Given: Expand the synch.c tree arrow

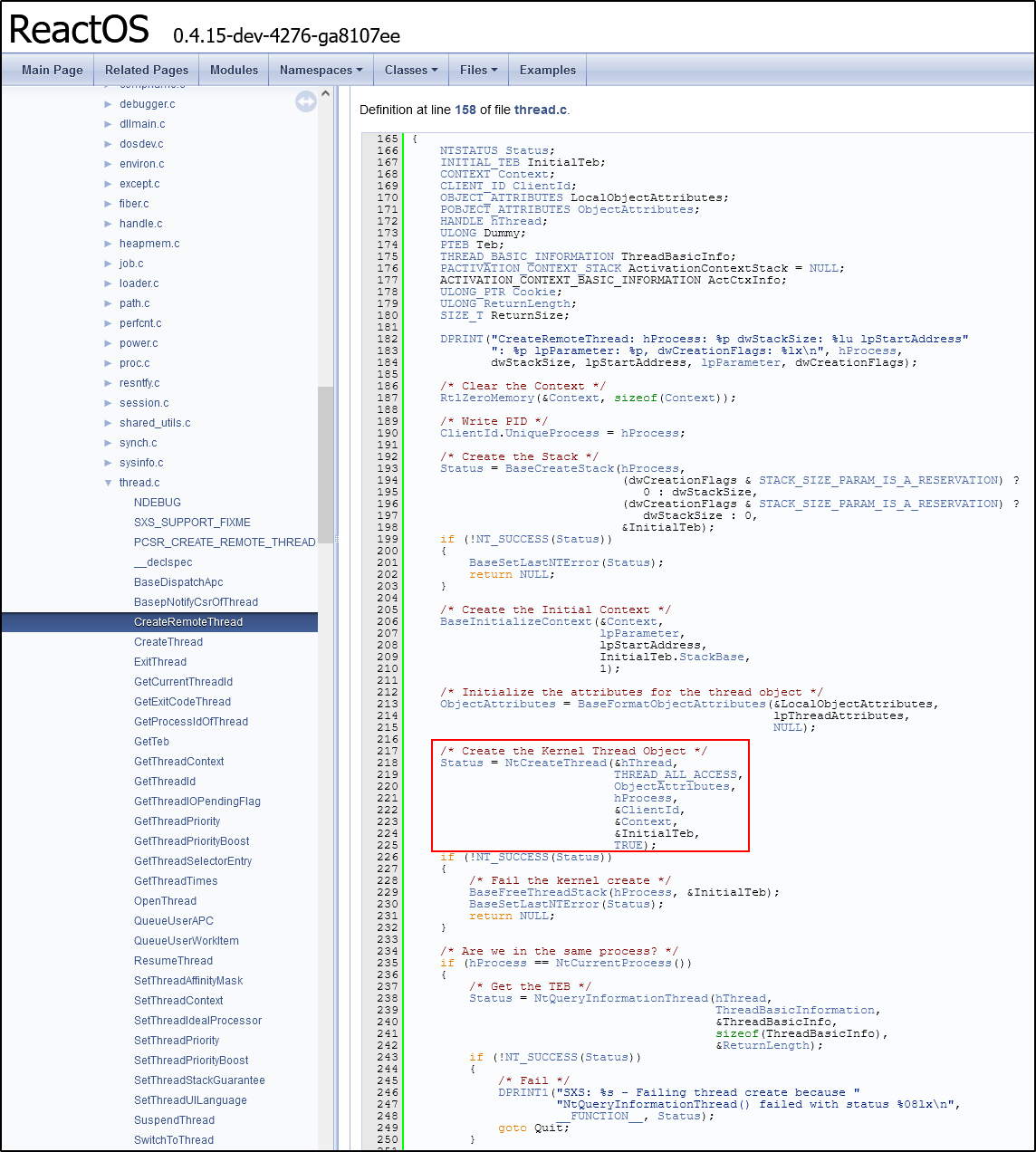Looking at the screenshot, I should (109, 443).
